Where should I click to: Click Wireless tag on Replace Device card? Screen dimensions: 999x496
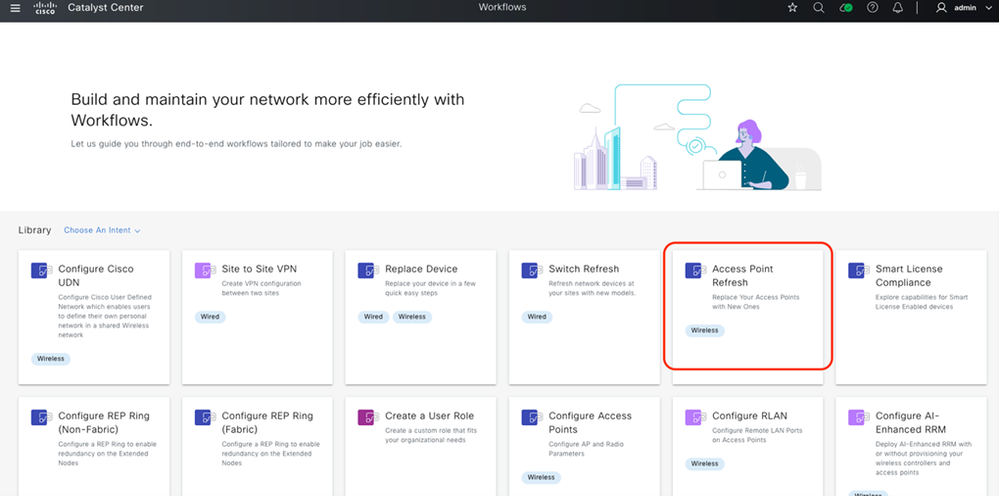point(412,316)
